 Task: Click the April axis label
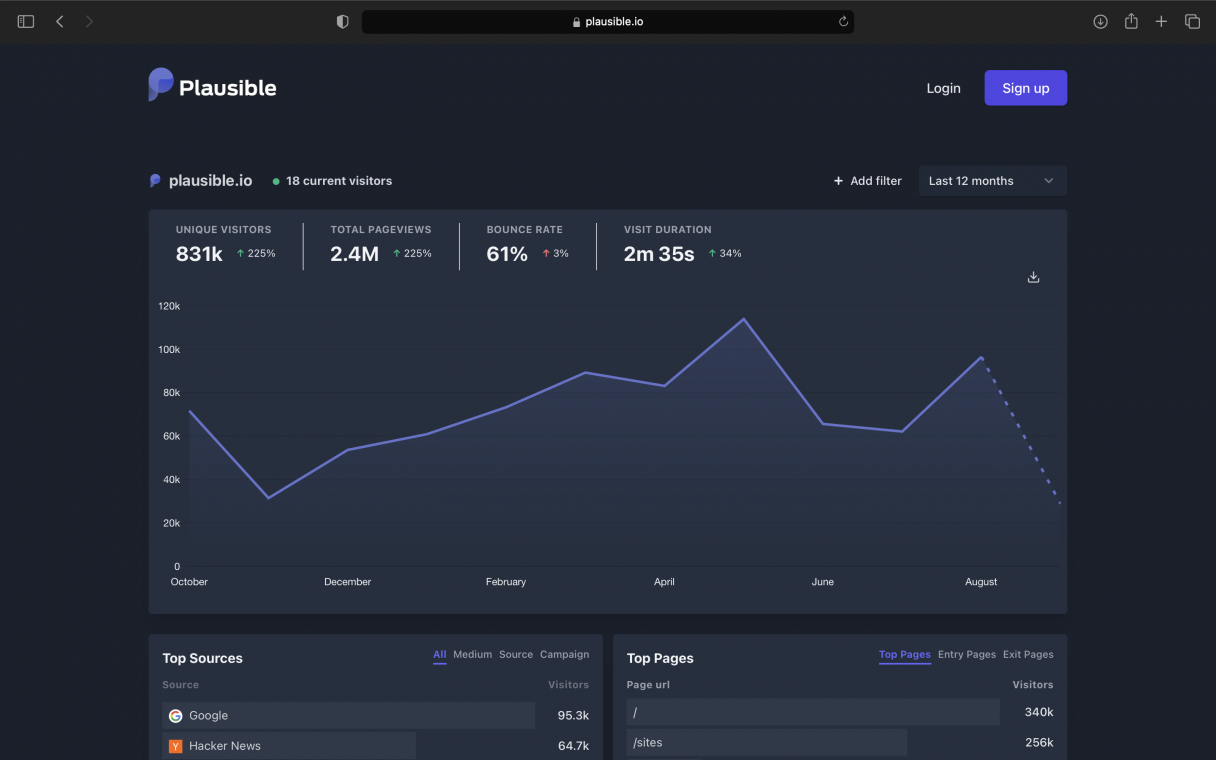coord(664,582)
